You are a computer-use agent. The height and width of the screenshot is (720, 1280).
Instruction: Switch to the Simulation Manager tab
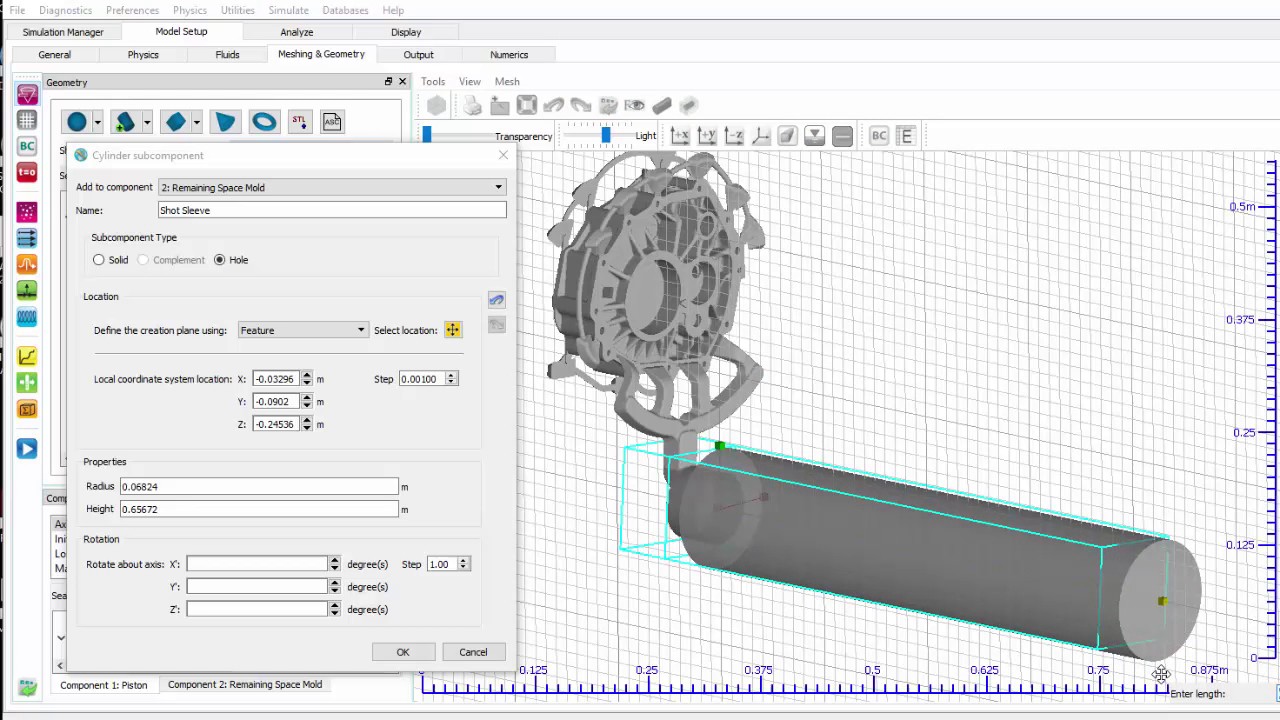tap(63, 32)
